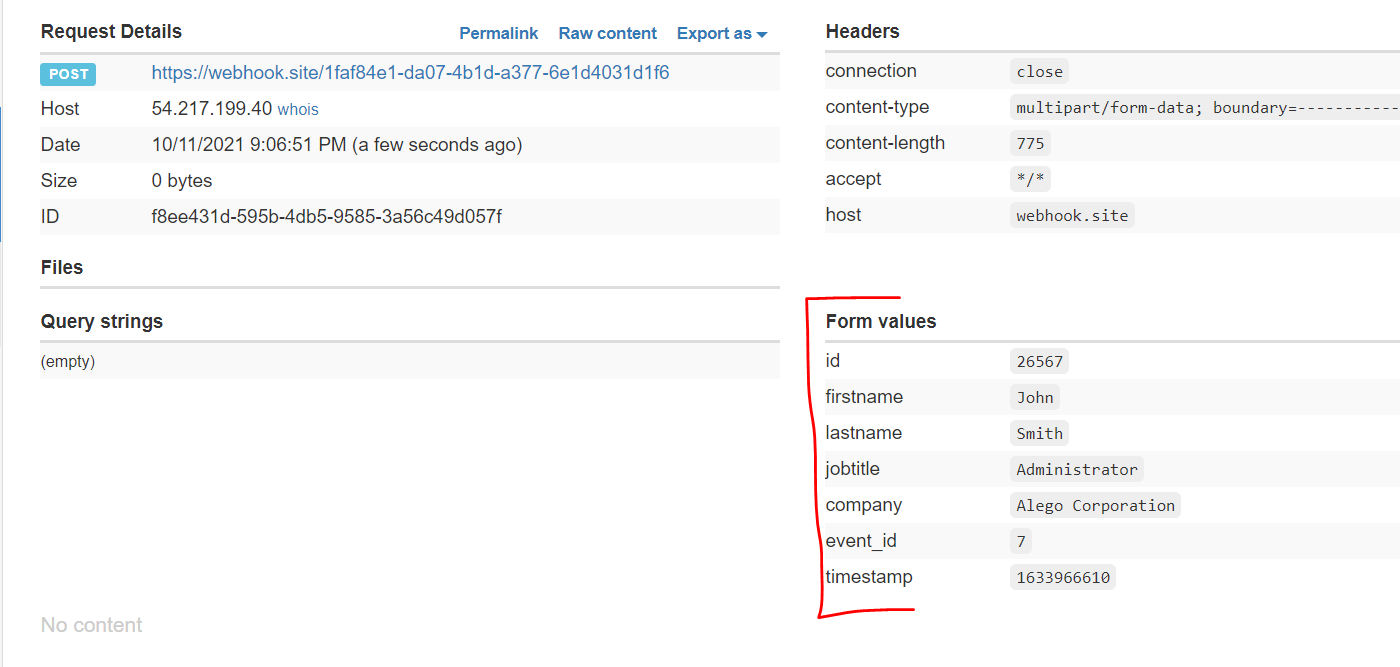
Task: Click the firstname value John
Action: 1035,397
